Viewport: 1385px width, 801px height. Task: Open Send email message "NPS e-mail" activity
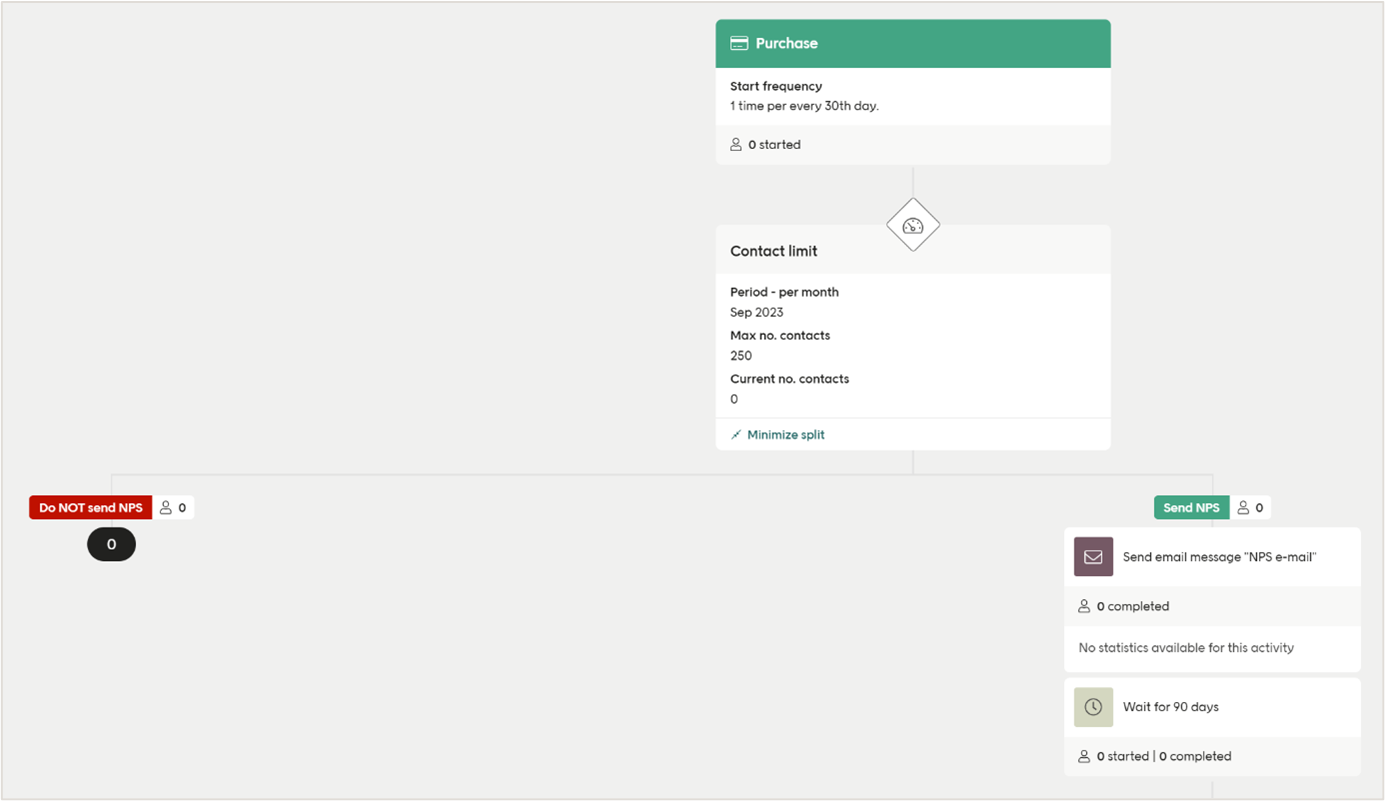pos(1212,557)
